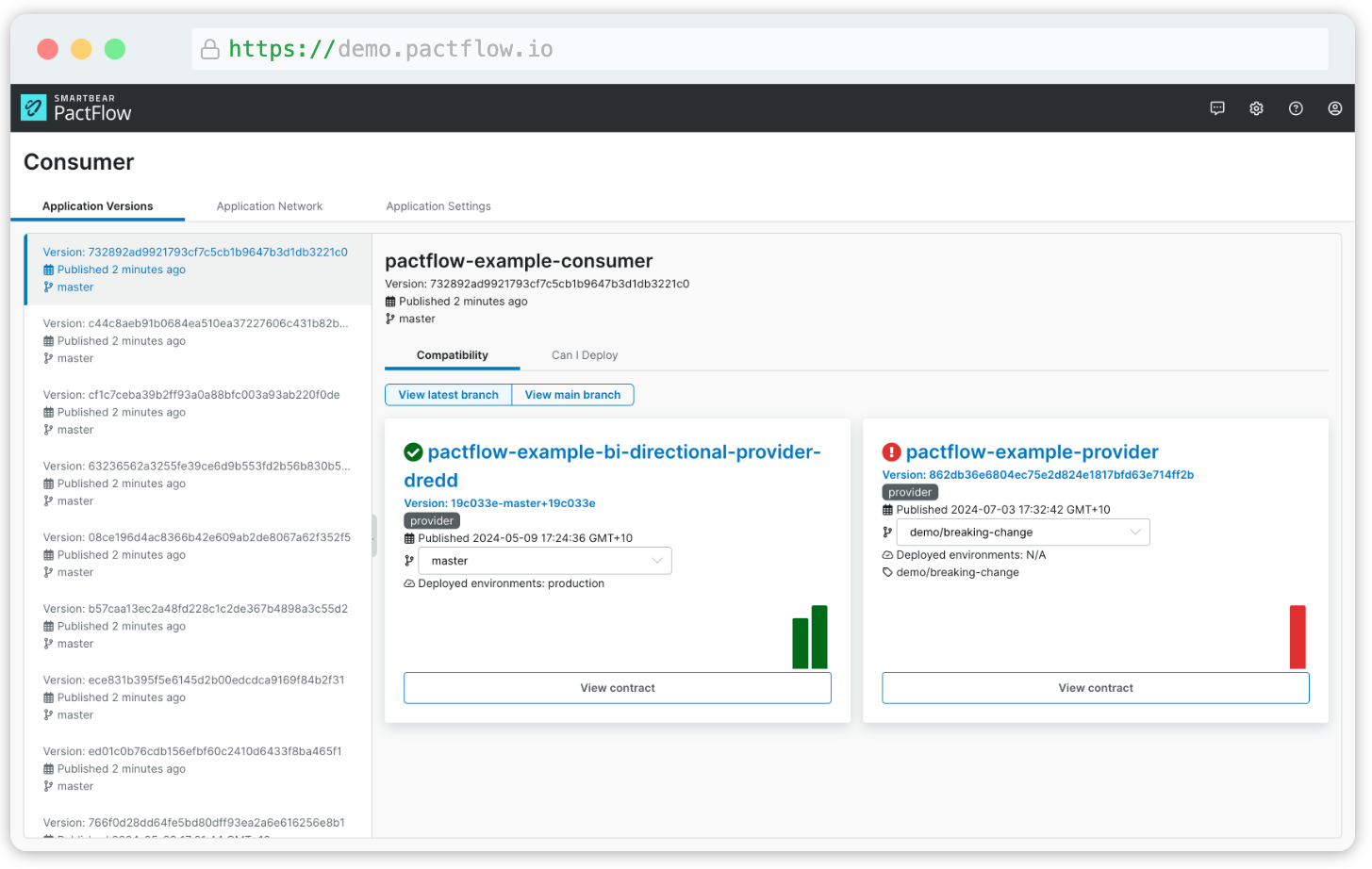Open Version: 19c033e-master+19c033e link

(x=500, y=503)
